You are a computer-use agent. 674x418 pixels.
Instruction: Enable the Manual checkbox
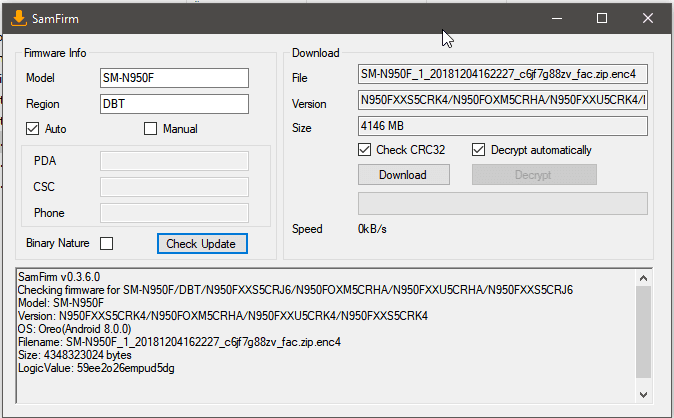pos(150,129)
